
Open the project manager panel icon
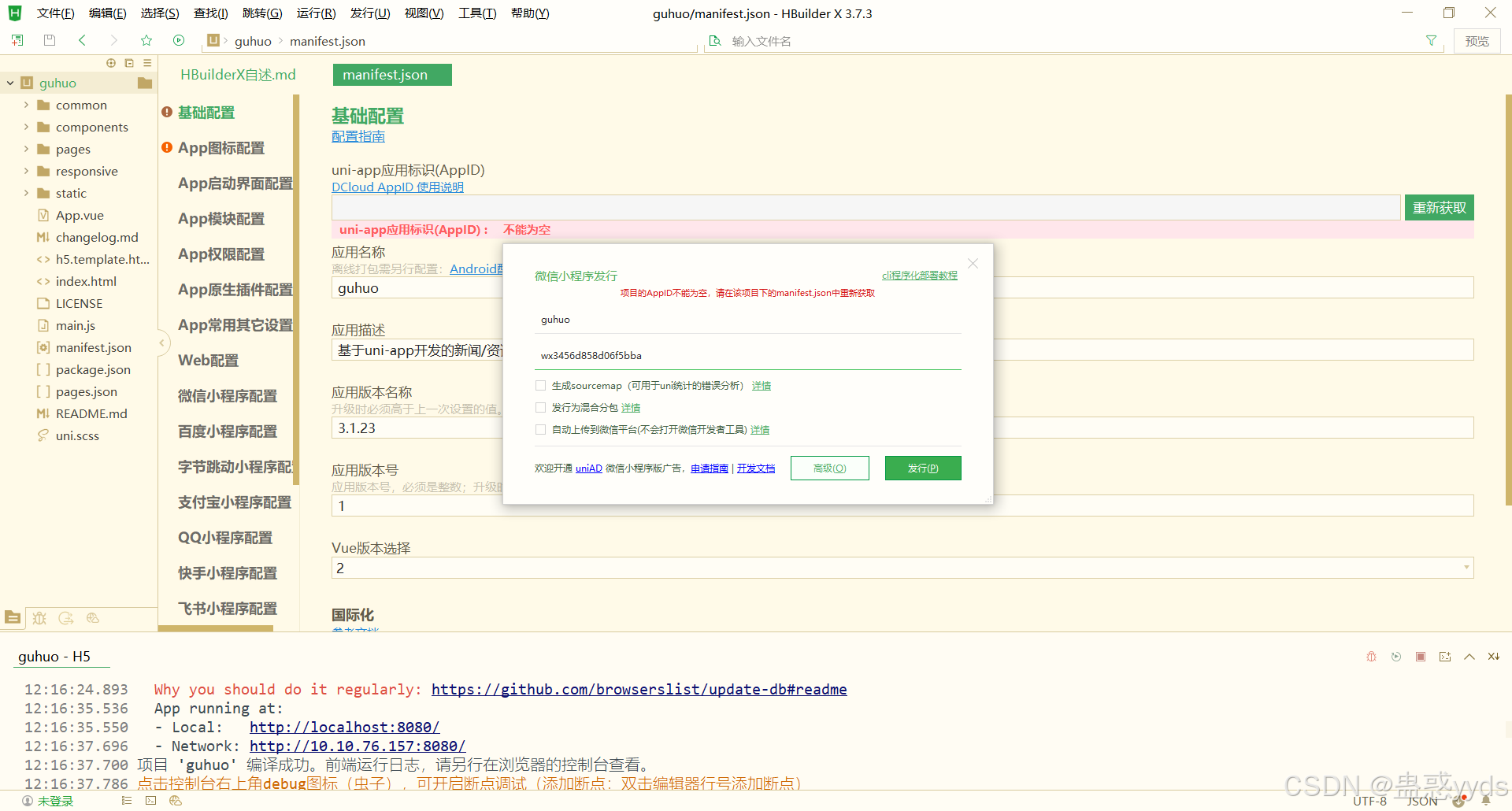click(x=13, y=618)
